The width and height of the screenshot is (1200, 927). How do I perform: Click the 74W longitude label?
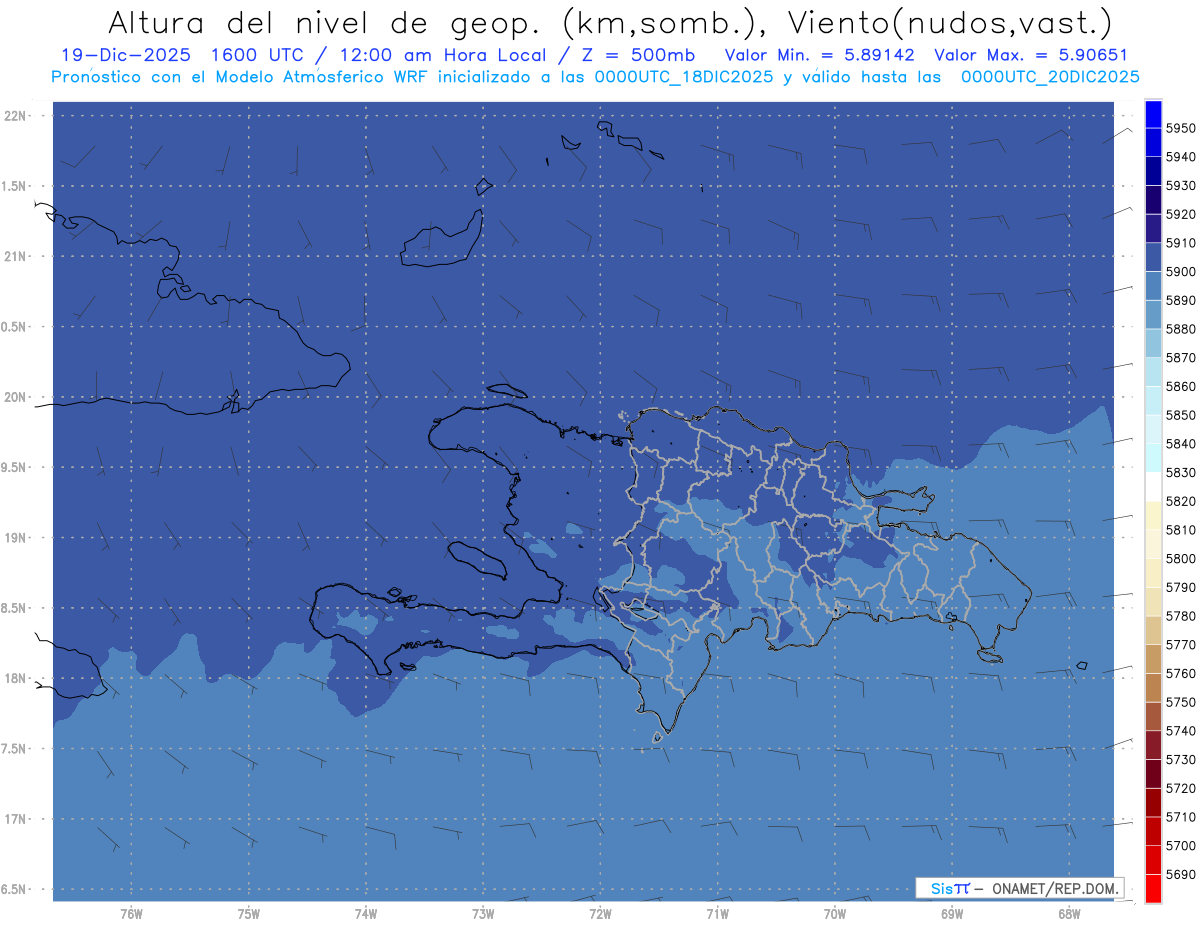click(366, 914)
